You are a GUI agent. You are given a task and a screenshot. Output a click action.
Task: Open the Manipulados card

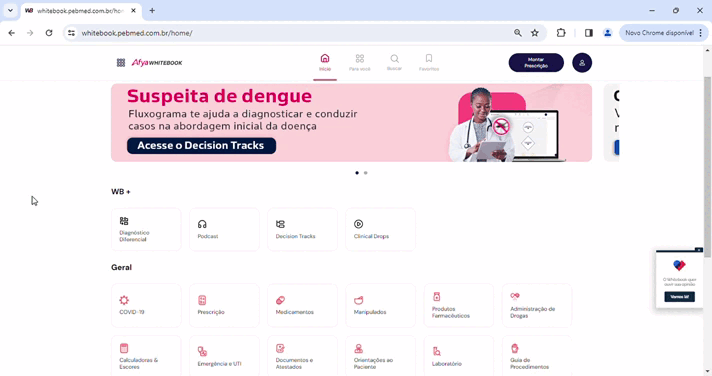(381, 305)
